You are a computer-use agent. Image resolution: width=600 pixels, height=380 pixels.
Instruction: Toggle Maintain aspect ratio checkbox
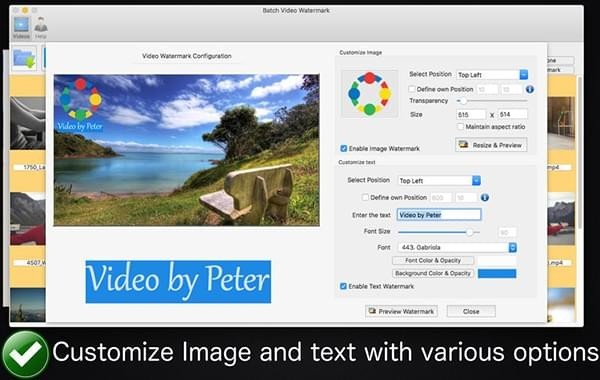pos(460,127)
